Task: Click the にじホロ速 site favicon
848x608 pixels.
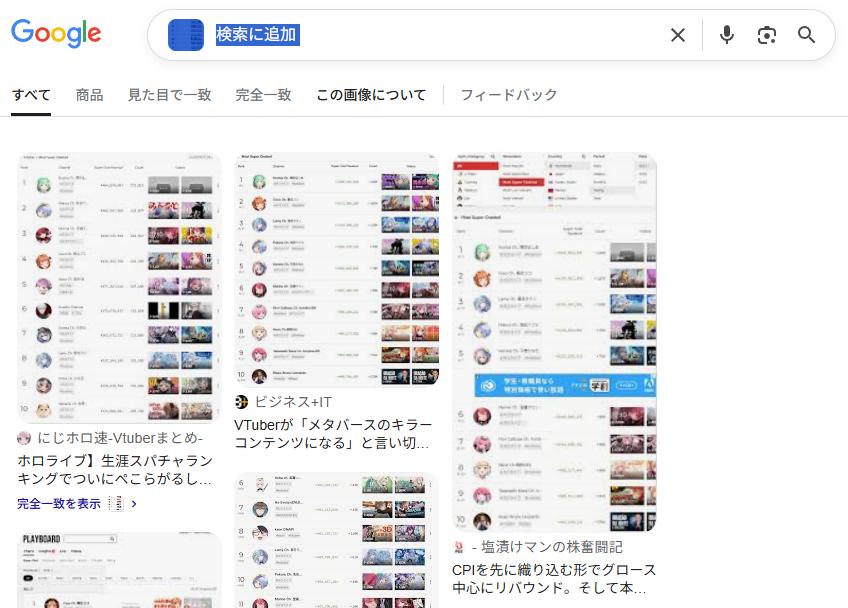Action: click(x=25, y=438)
